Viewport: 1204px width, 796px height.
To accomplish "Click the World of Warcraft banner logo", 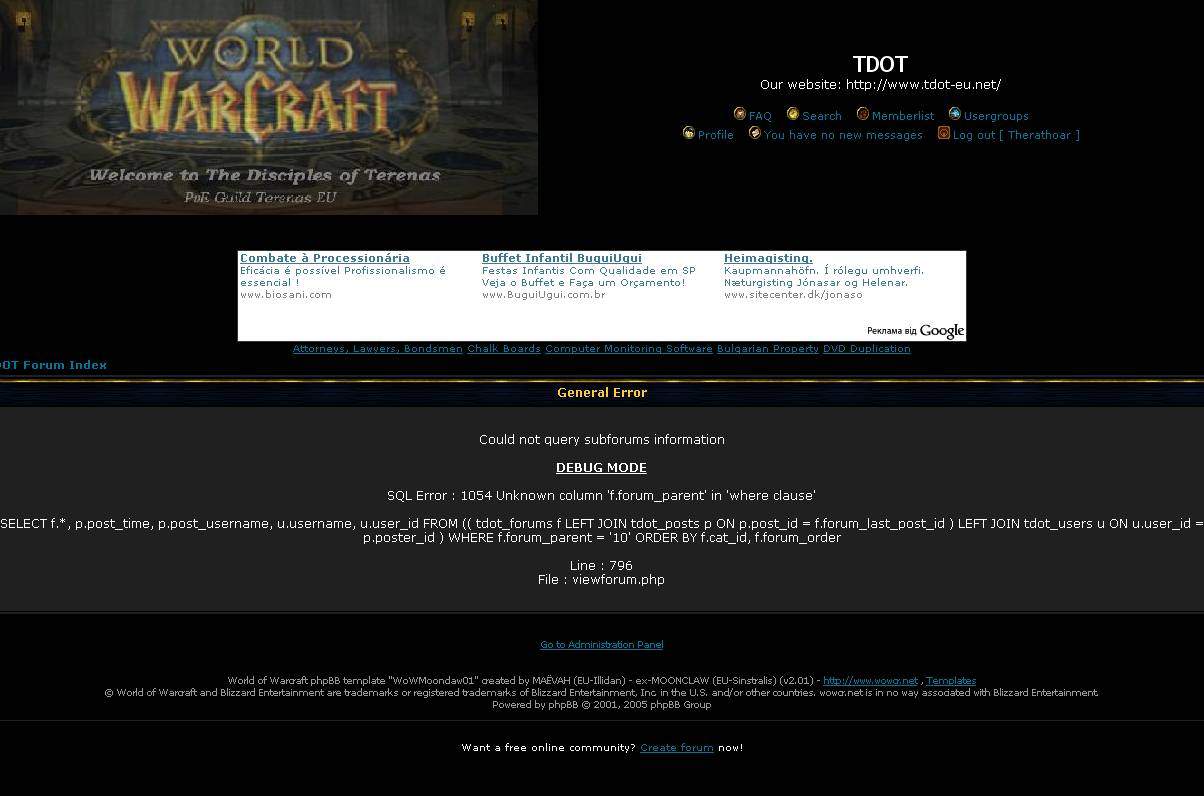I will point(268,107).
